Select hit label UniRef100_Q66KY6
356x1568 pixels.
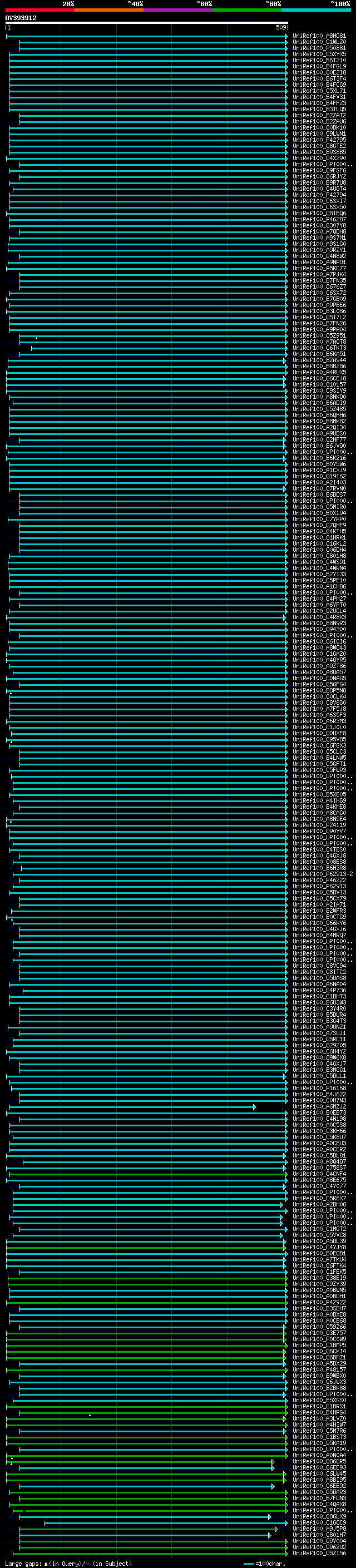point(319,923)
